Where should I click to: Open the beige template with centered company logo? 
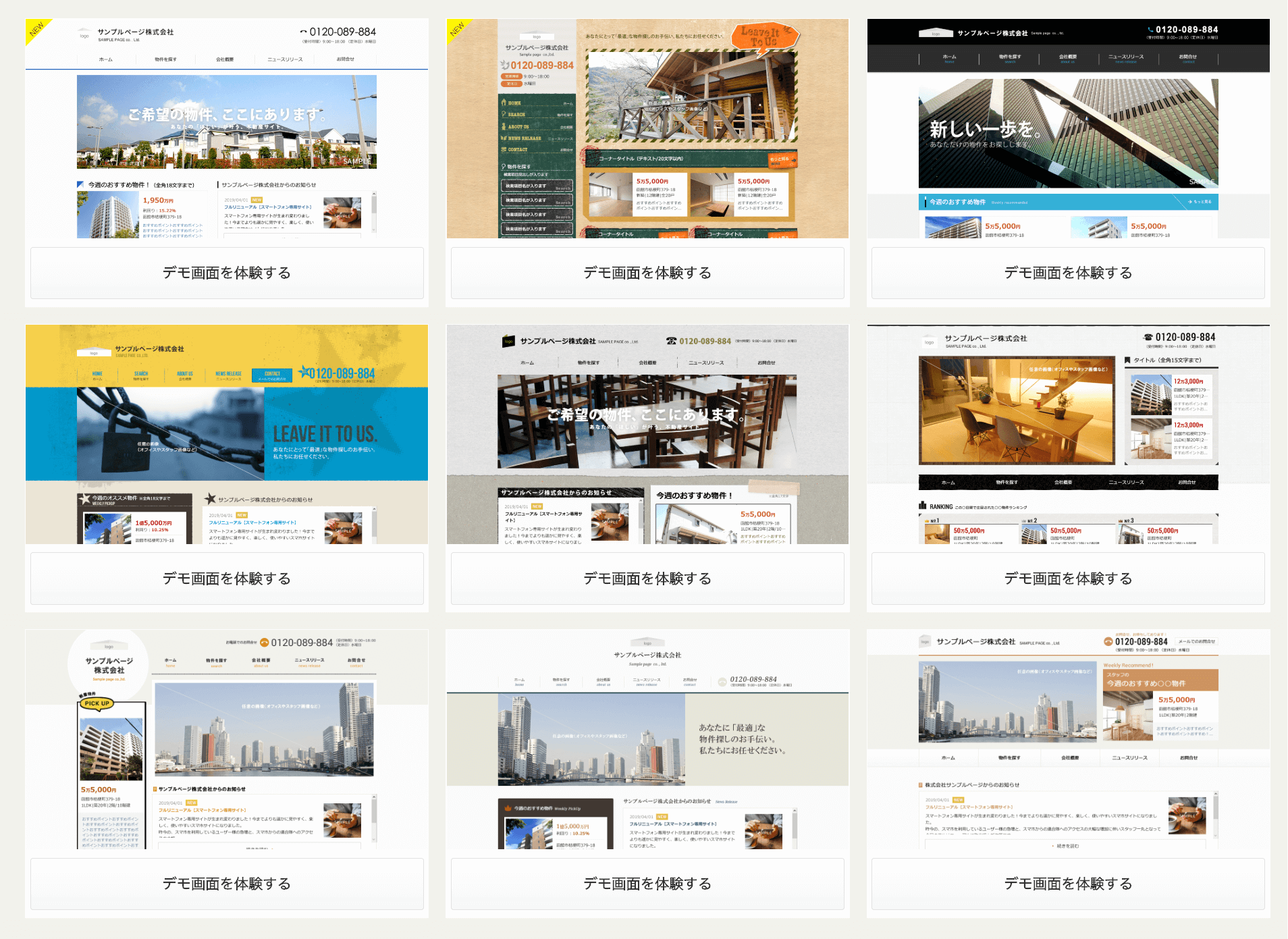pyautogui.click(x=647, y=884)
